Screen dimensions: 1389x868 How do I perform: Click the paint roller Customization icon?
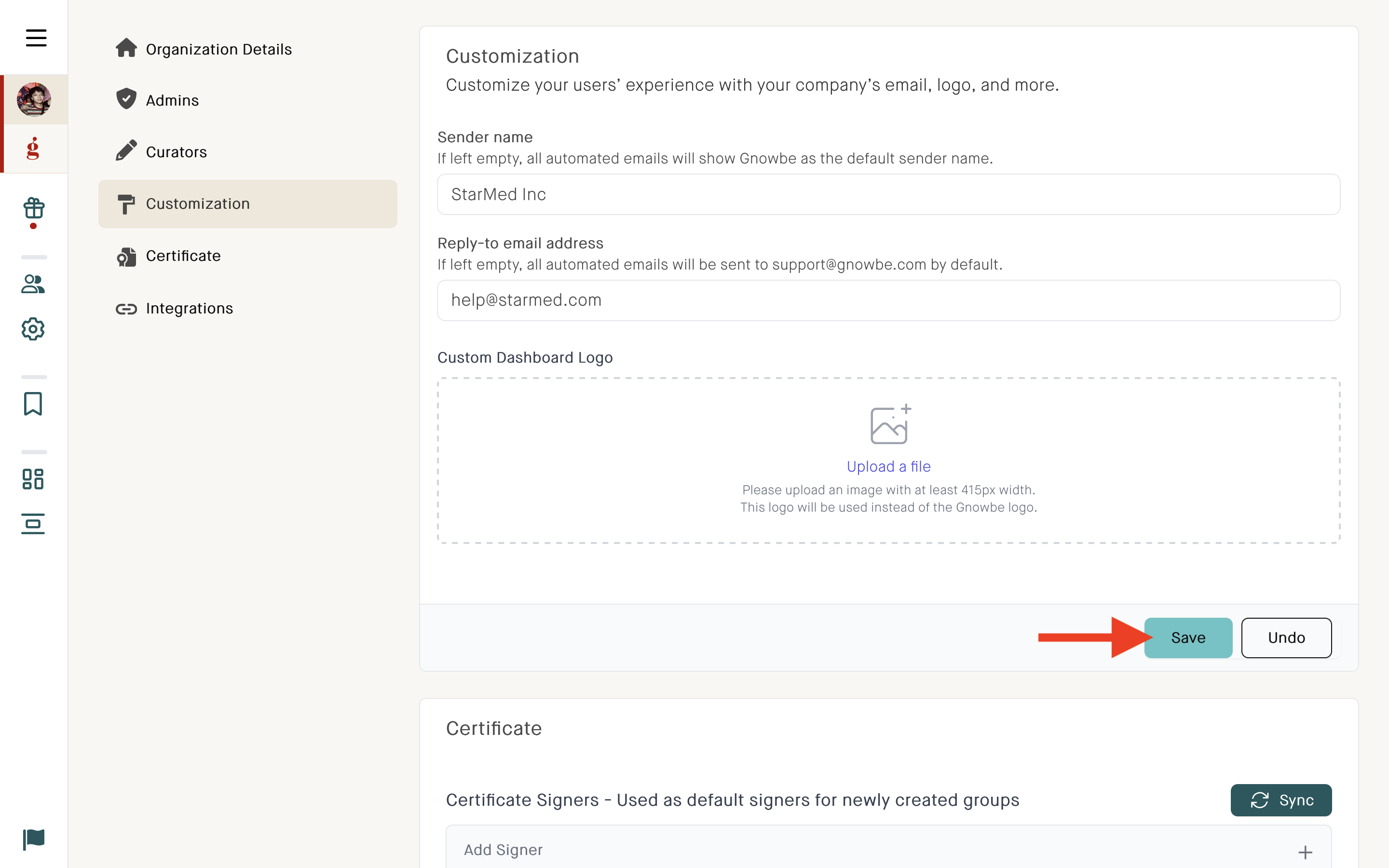tap(126, 204)
